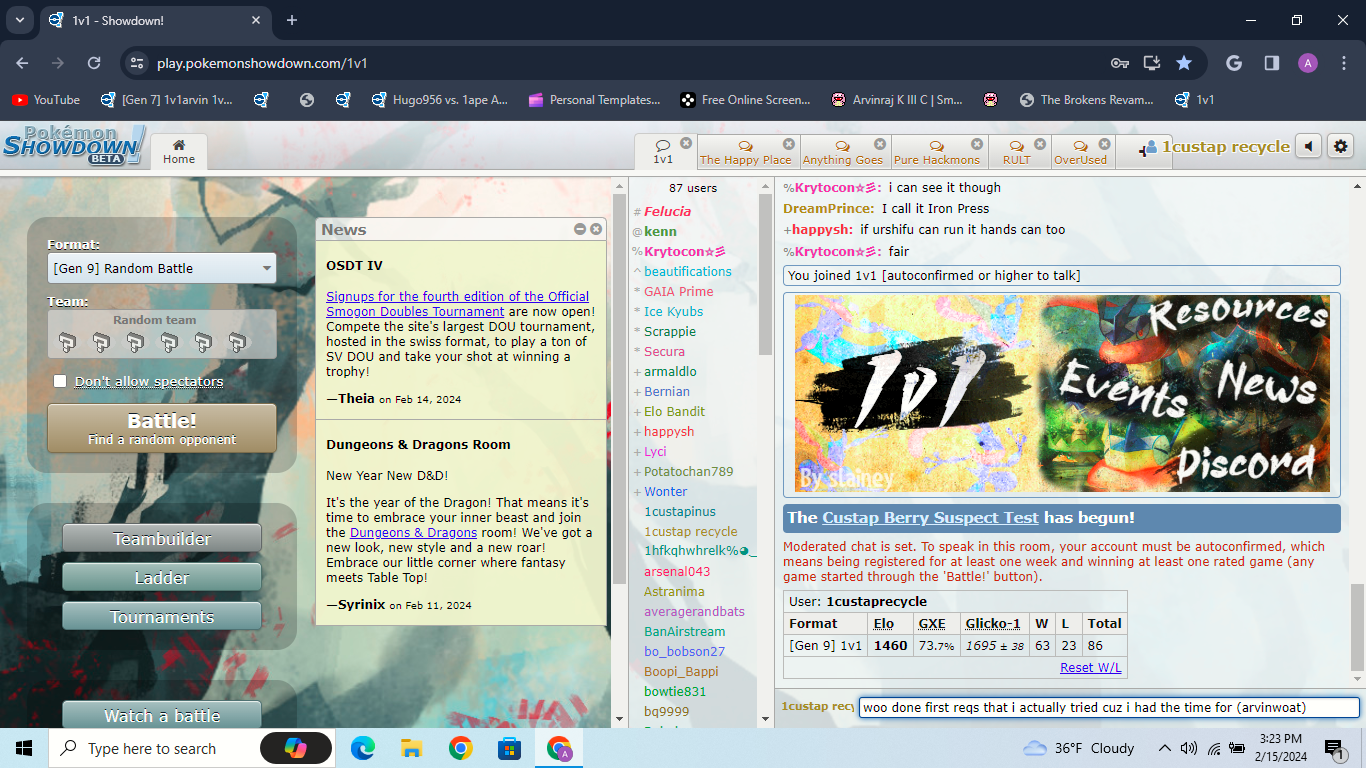This screenshot has width=1366, height=768.
Task: Open the Chrome menu
Action: coord(1343,63)
